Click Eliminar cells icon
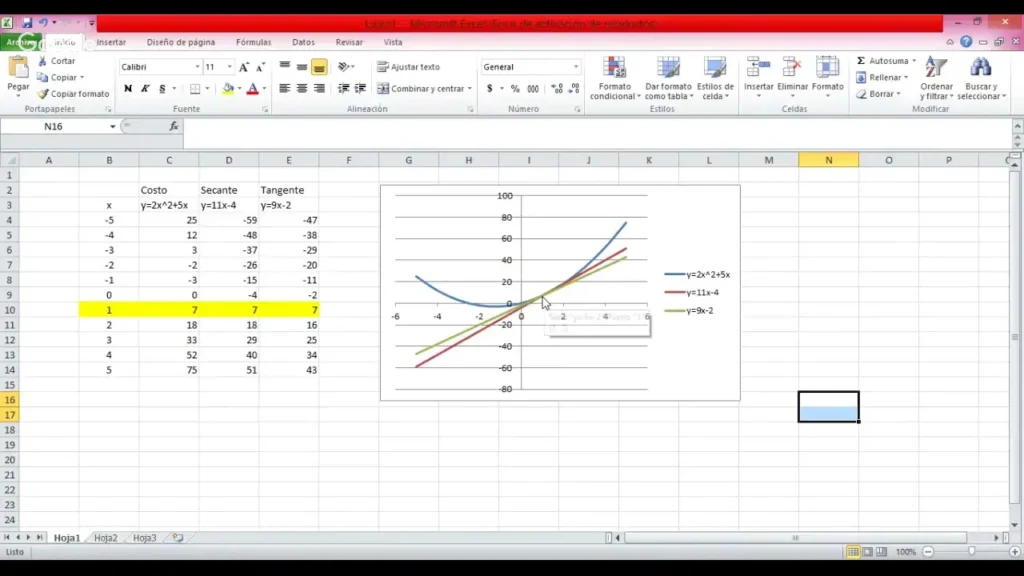 coord(792,69)
